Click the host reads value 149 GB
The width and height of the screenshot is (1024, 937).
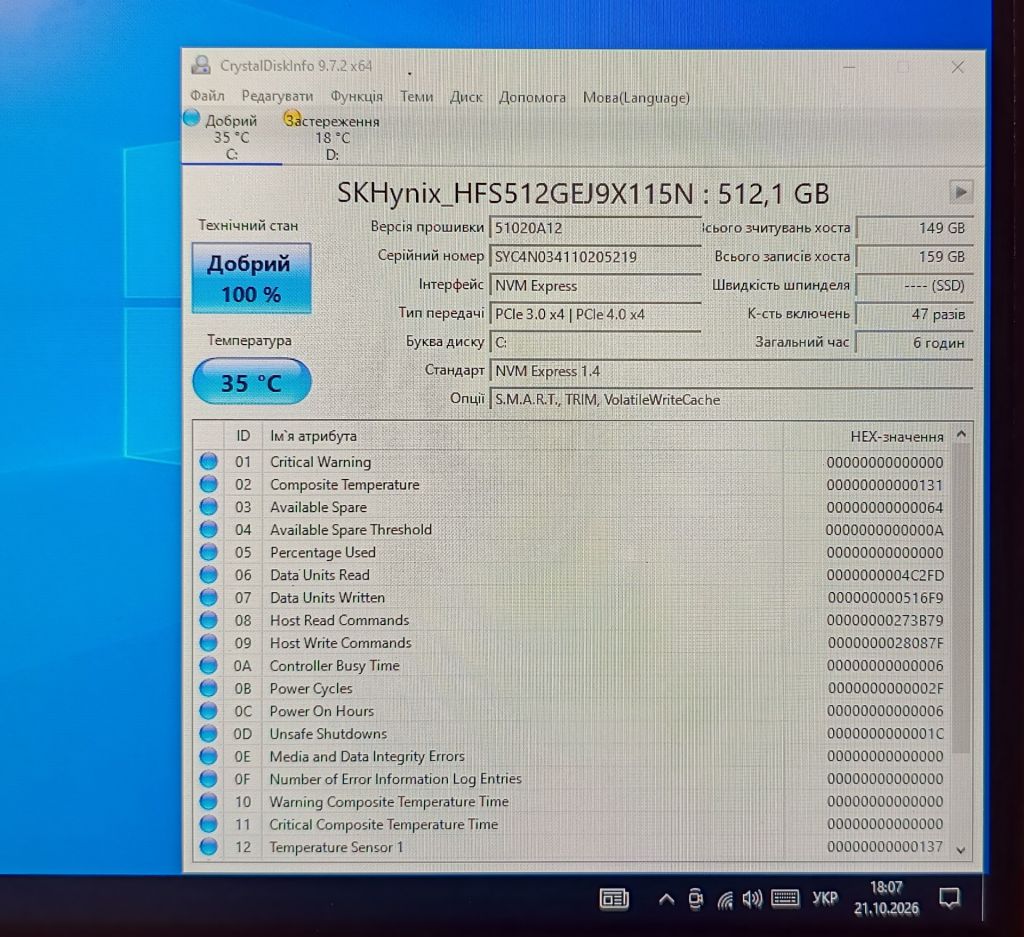(x=914, y=228)
